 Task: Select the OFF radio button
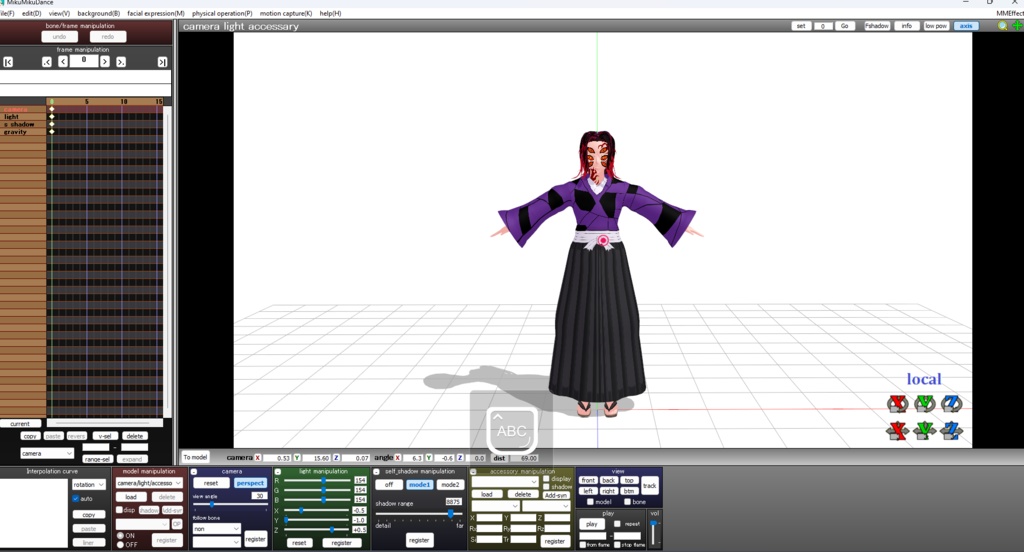[x=120, y=544]
